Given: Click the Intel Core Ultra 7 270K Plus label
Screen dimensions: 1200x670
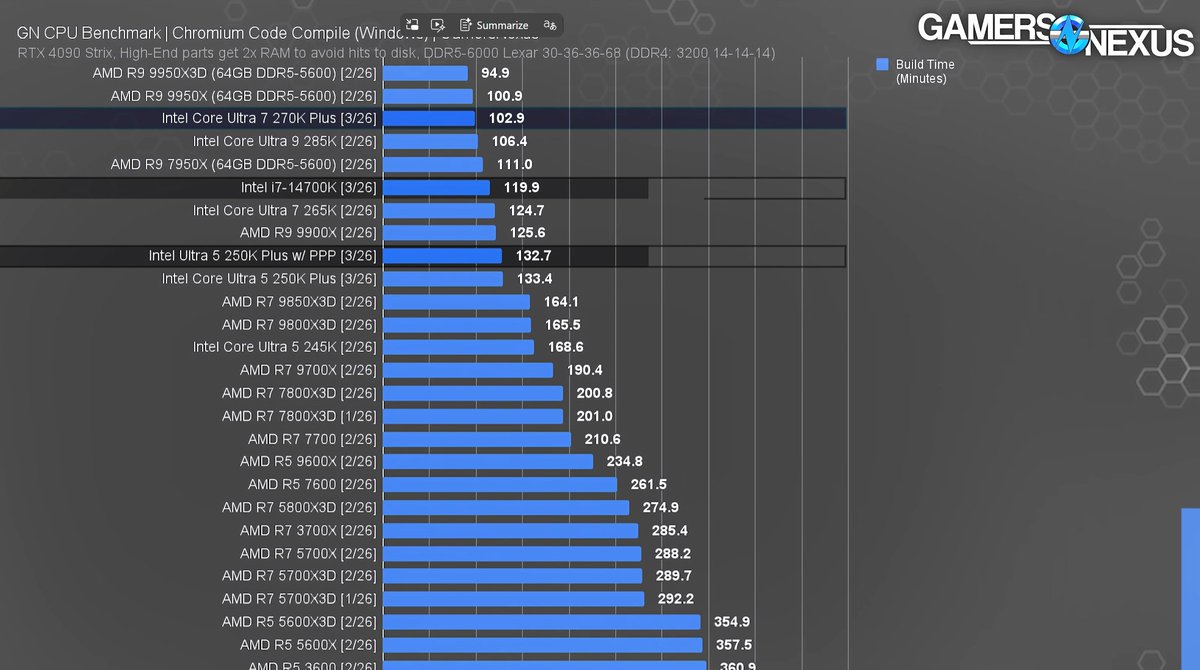Looking at the screenshot, I should coord(269,118).
